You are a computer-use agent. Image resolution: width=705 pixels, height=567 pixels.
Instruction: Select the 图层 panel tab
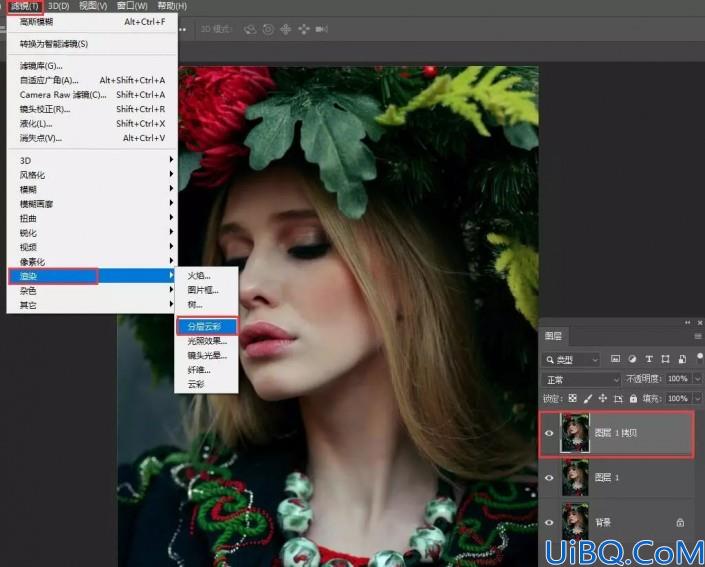(x=553, y=336)
